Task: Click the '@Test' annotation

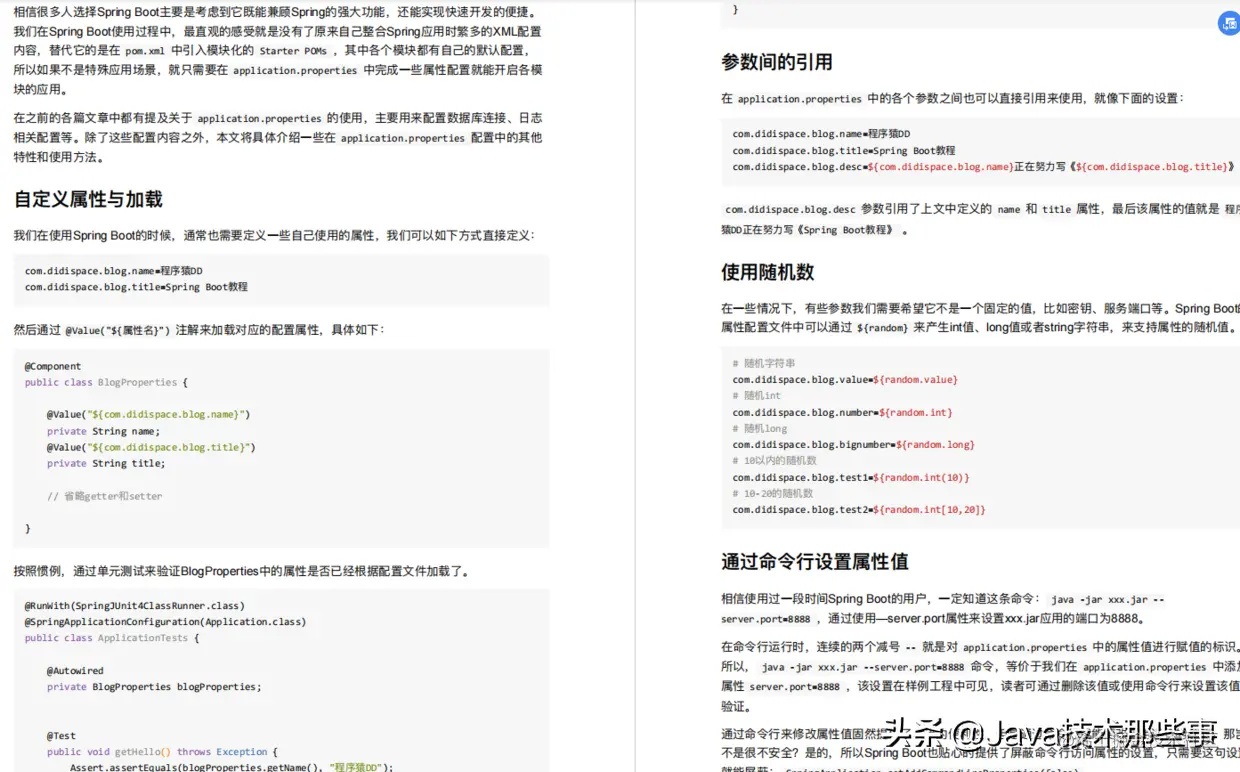Action: [61, 735]
